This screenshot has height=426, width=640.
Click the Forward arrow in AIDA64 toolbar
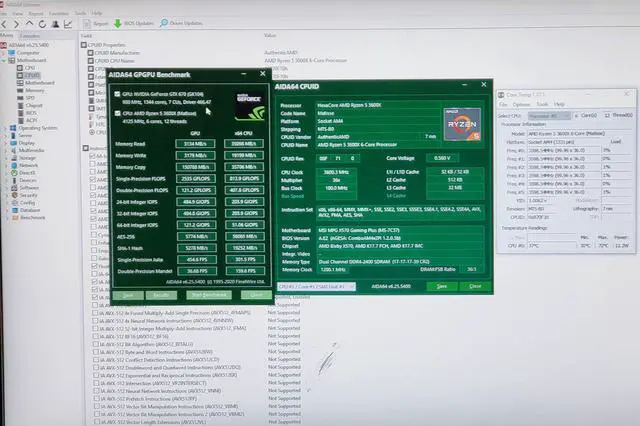pos(16,24)
